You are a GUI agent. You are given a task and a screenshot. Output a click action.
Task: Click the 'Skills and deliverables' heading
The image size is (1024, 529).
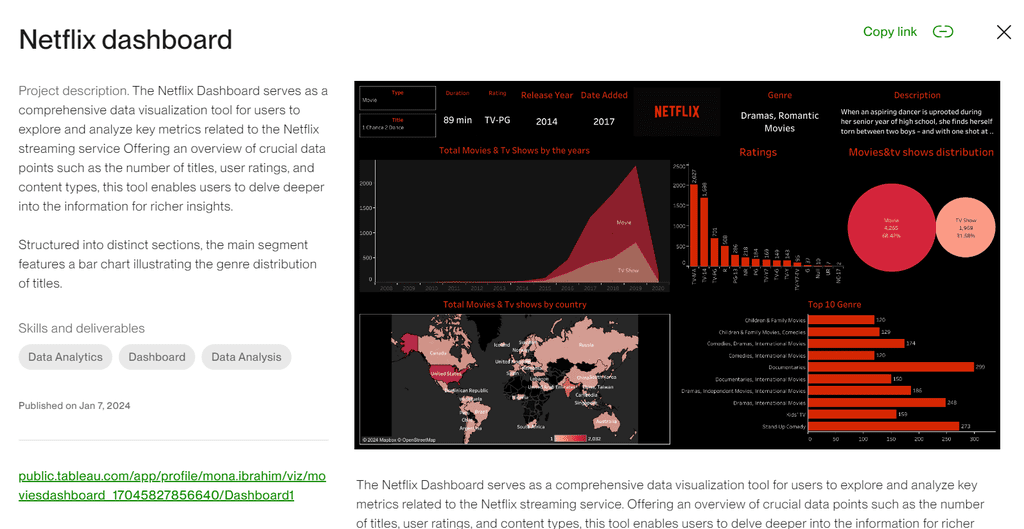[82, 328]
